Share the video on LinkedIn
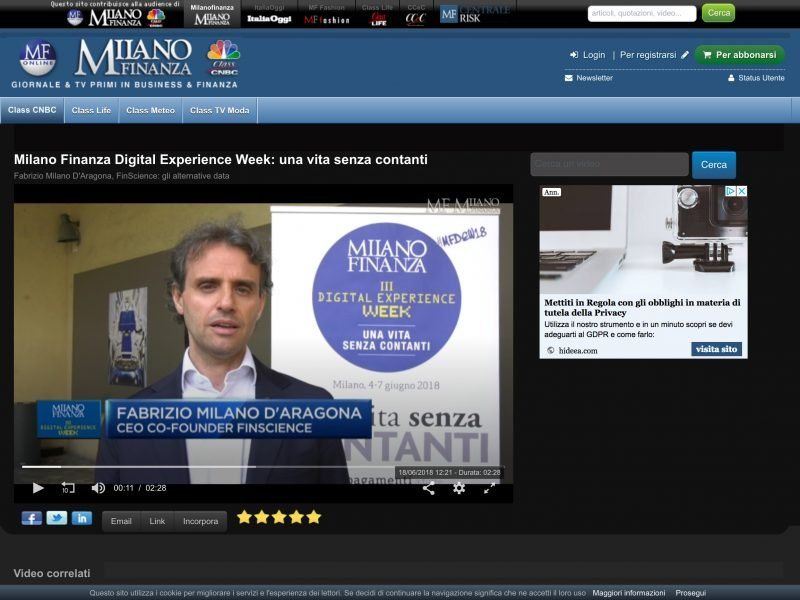The width and height of the screenshot is (800, 600). click(83, 519)
